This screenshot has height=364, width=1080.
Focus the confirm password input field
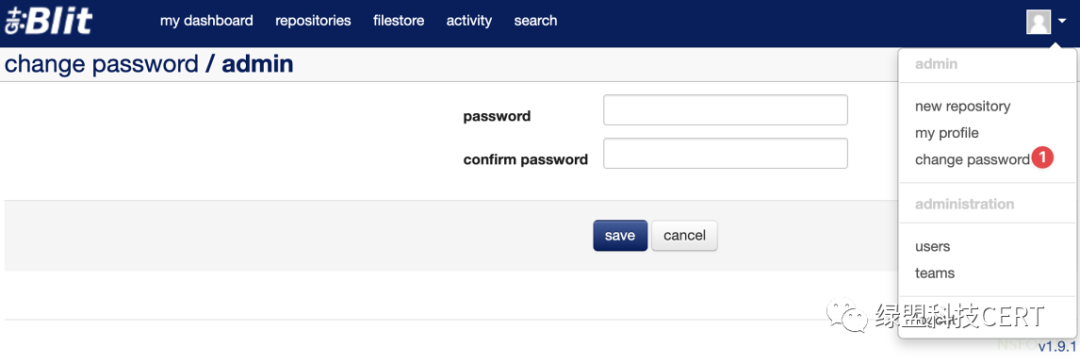[x=725, y=154]
